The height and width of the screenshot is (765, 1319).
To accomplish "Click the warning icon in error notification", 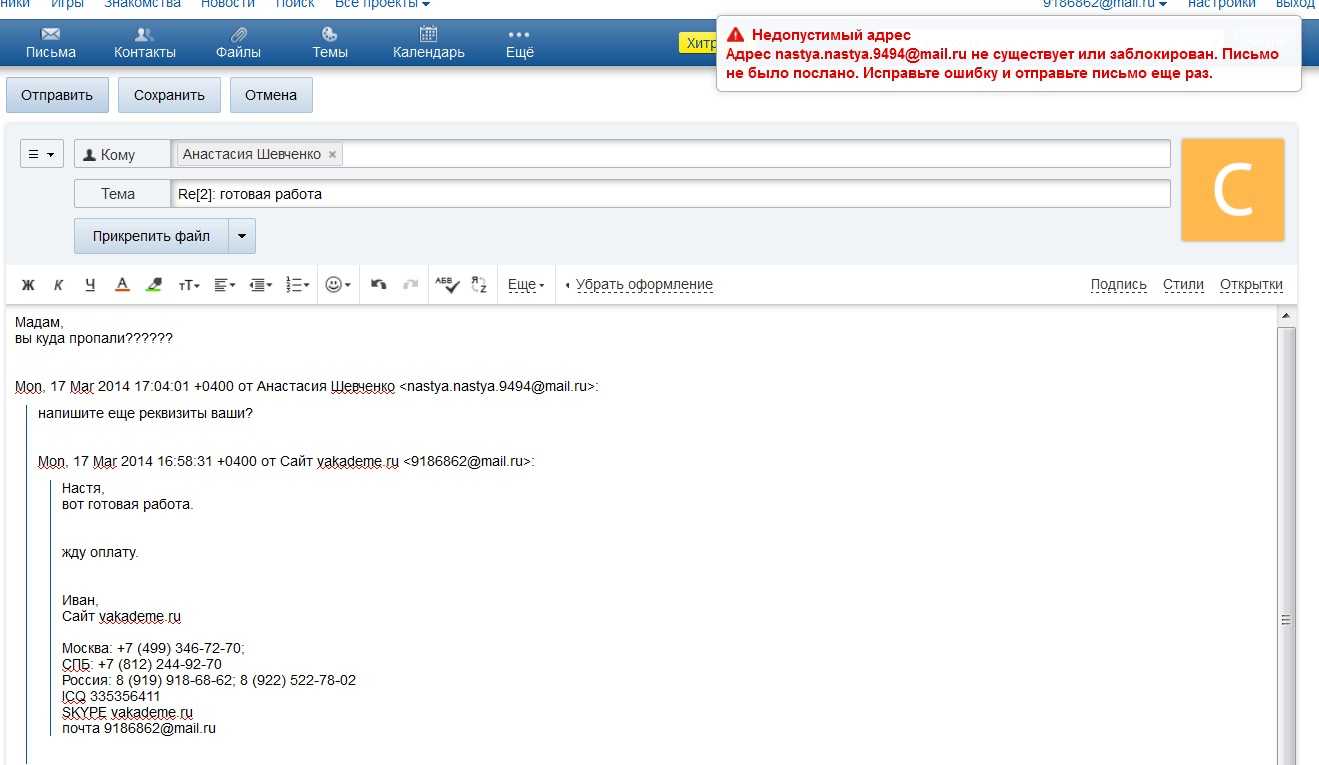I will 735,34.
